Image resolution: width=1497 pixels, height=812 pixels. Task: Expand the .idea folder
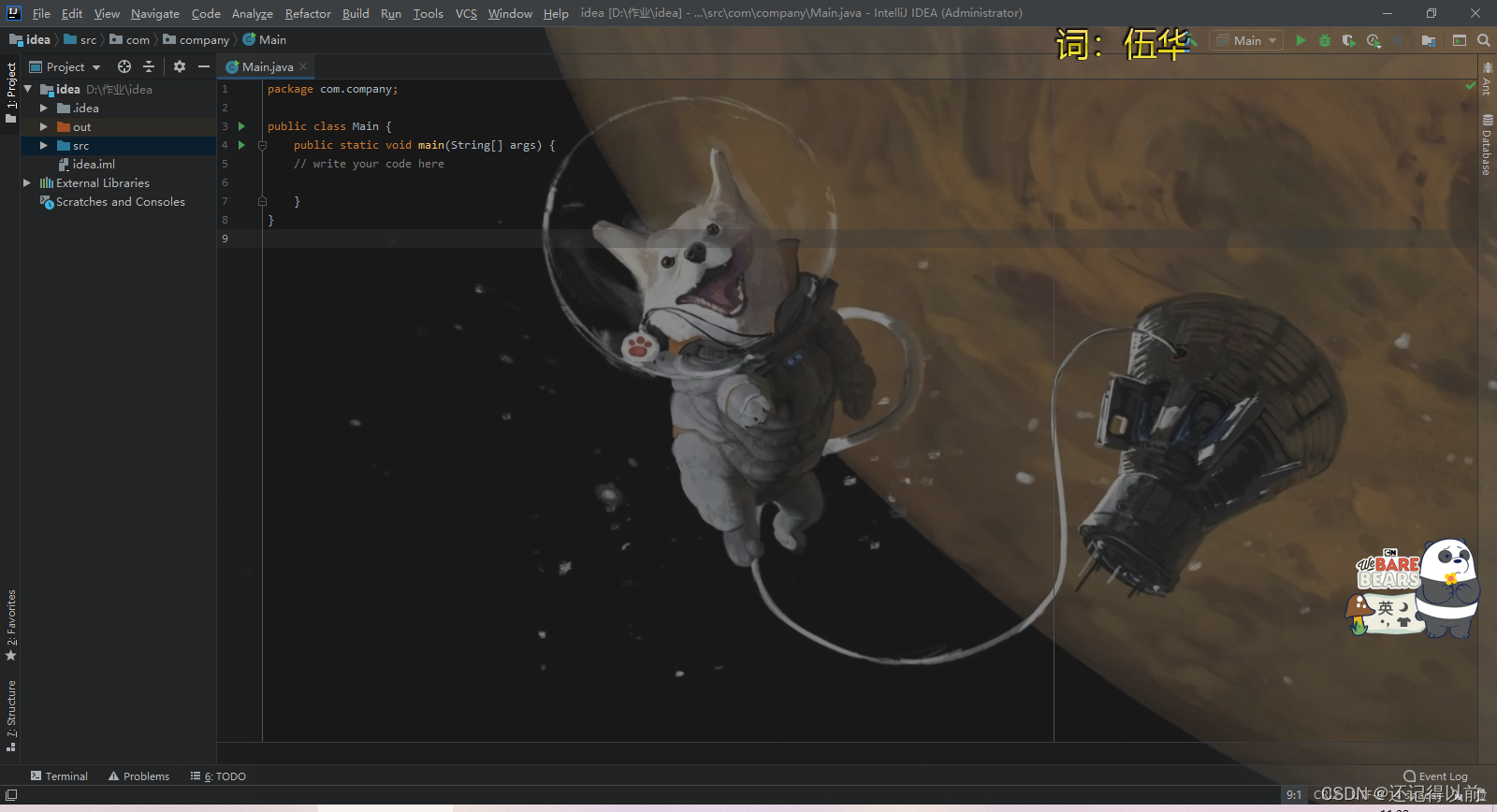(x=43, y=108)
